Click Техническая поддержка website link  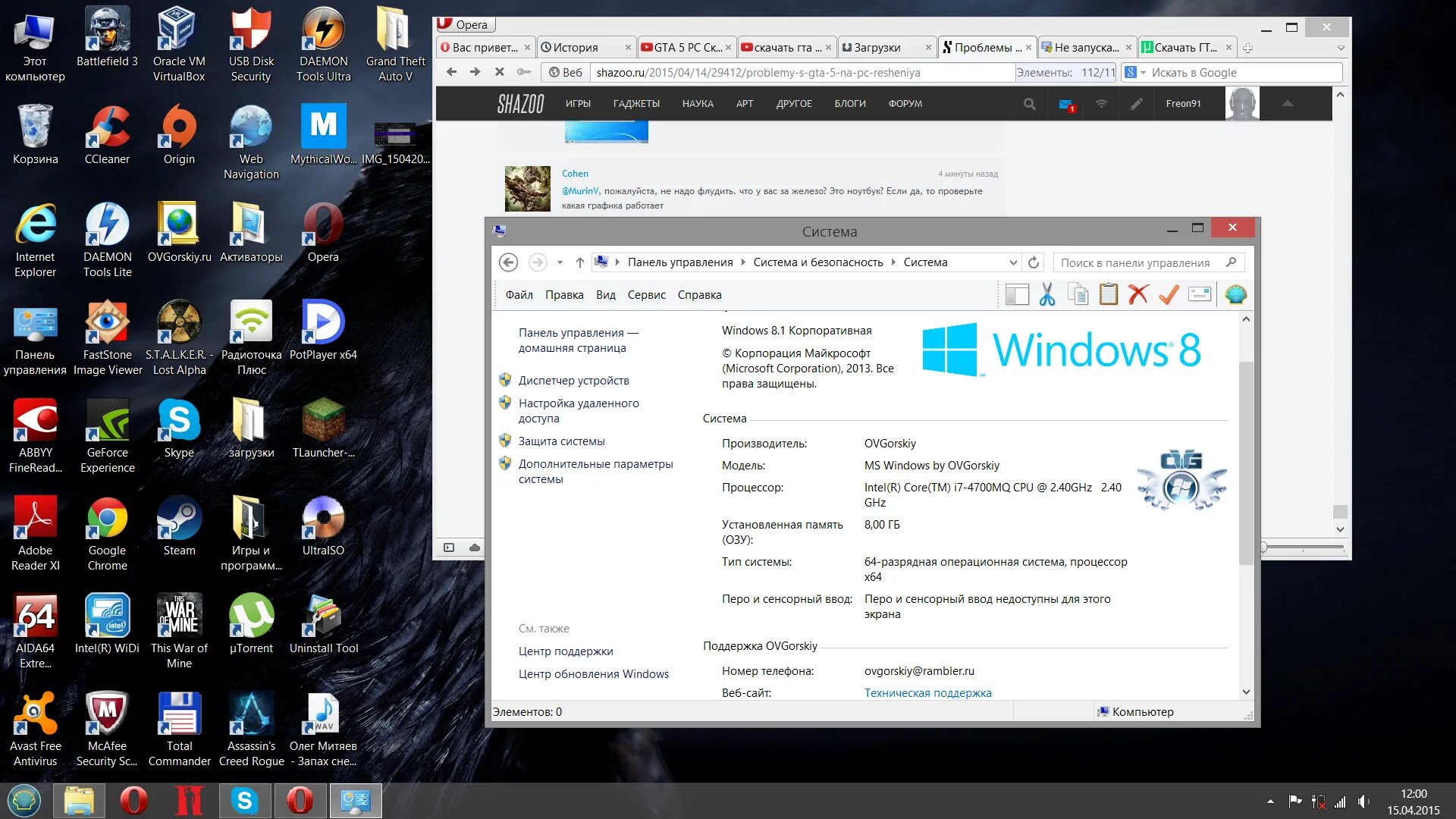(927, 693)
